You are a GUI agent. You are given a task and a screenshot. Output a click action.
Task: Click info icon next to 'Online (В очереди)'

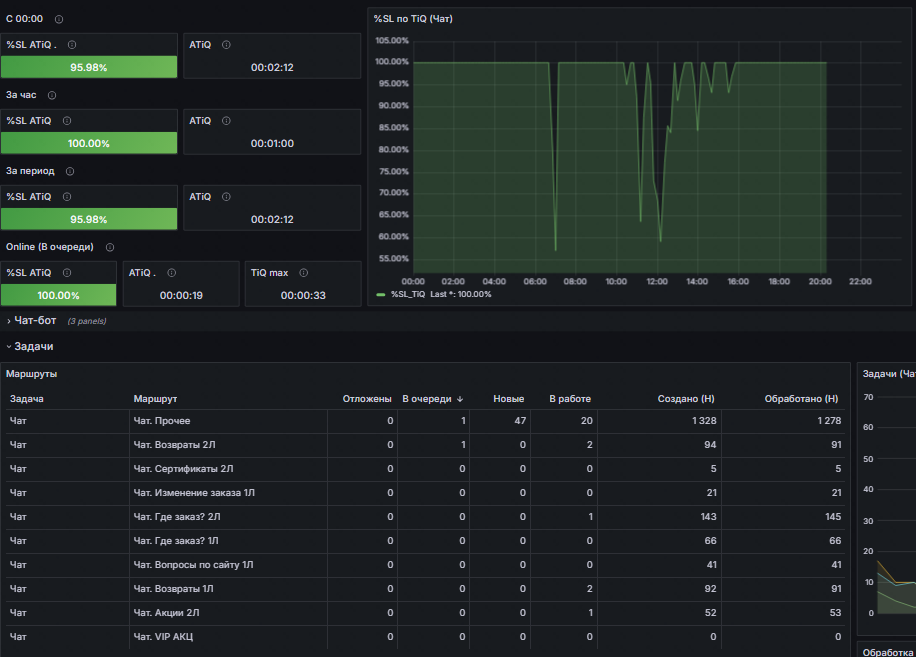(110, 247)
